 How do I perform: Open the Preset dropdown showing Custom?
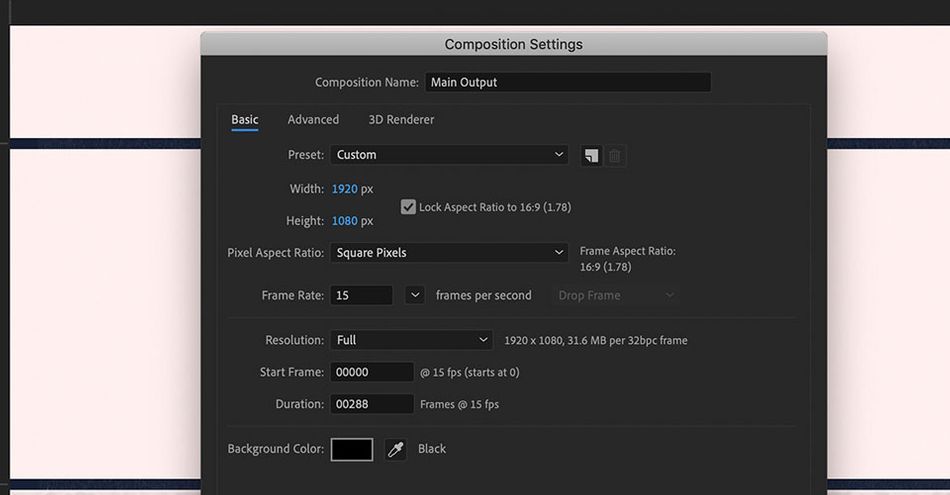(449, 154)
